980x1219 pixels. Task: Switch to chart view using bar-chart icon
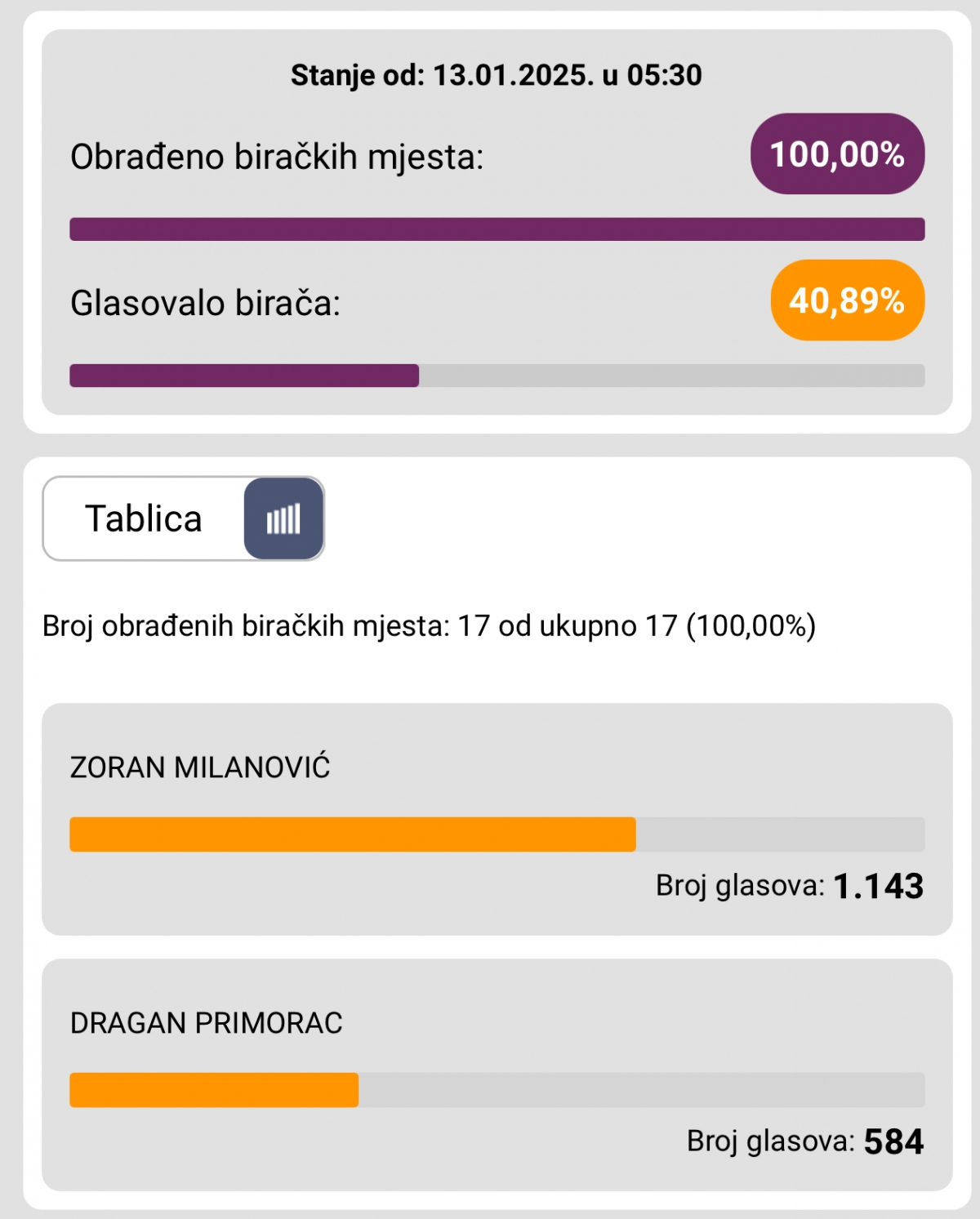point(283,518)
